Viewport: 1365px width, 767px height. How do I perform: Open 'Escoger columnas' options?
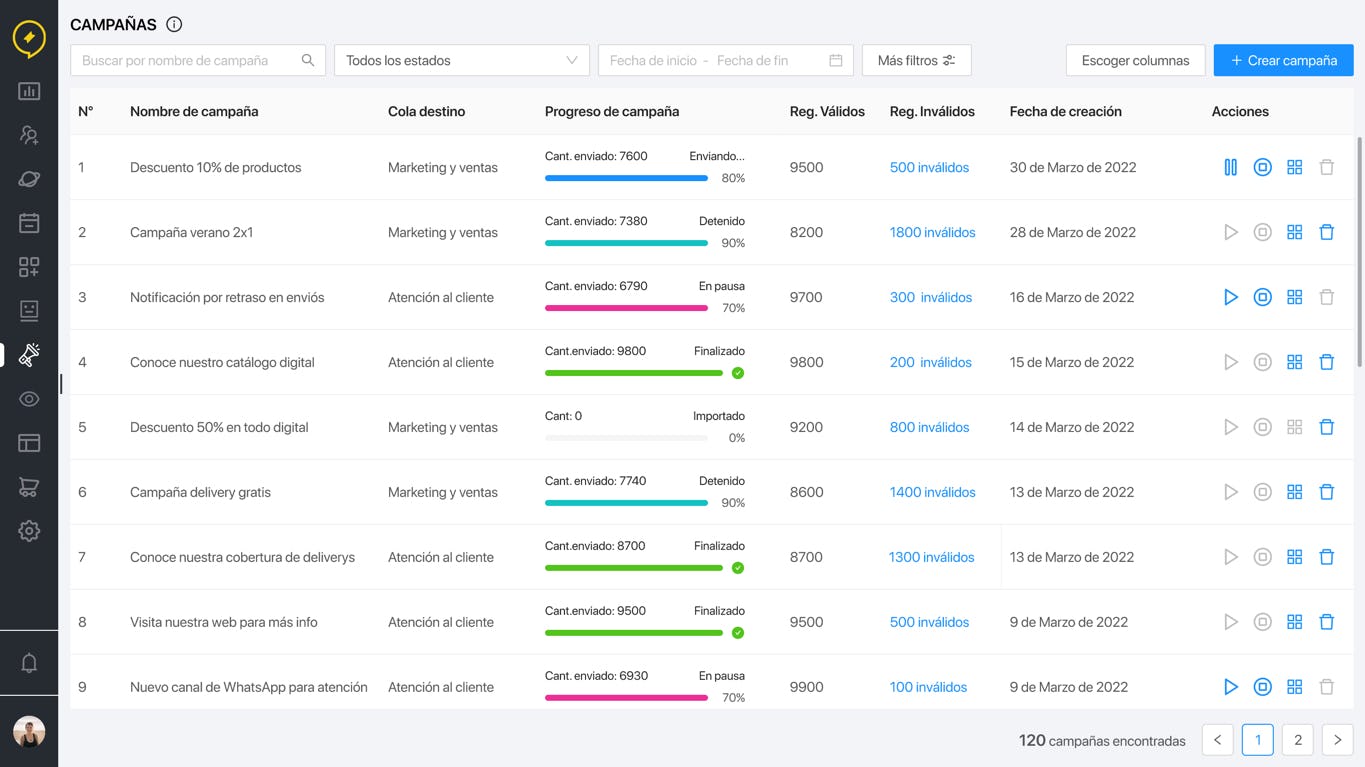coord(1135,60)
